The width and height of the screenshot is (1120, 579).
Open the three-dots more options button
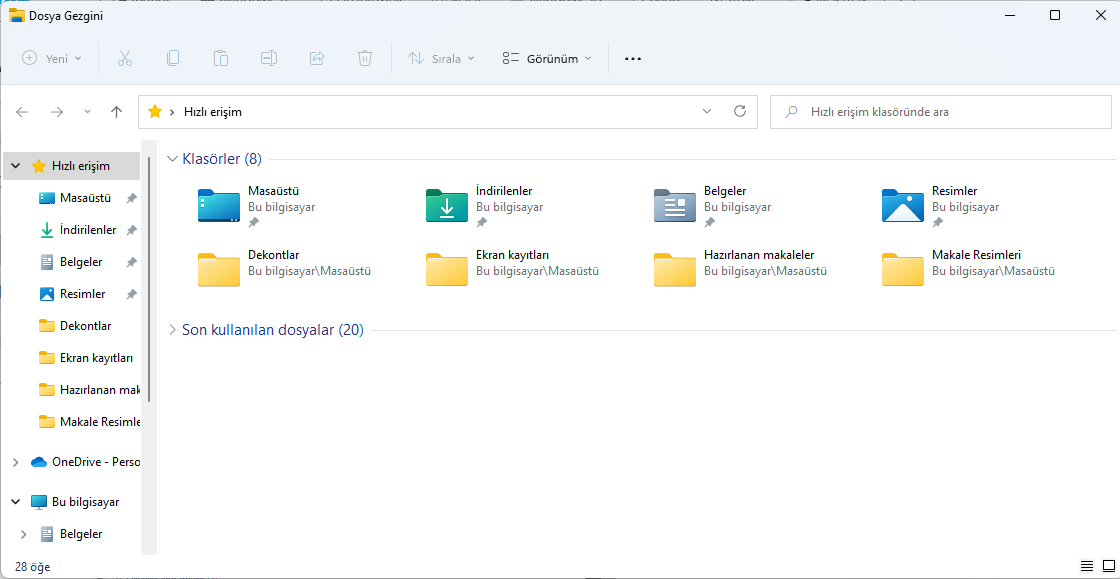(632, 58)
